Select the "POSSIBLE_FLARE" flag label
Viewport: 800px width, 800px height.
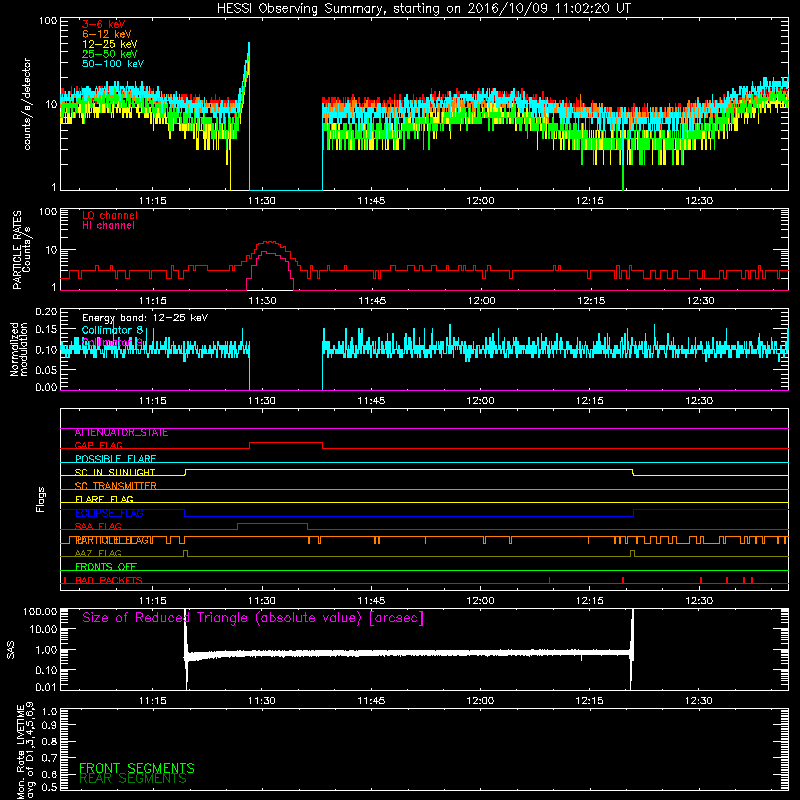pyautogui.click(x=115, y=459)
